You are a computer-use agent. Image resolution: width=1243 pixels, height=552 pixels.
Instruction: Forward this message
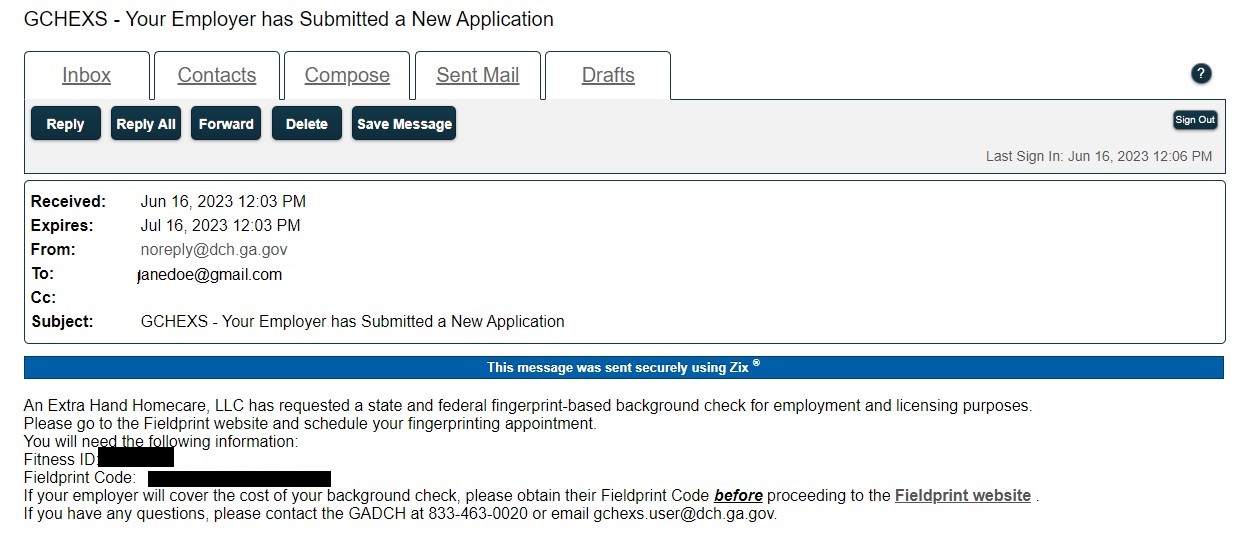point(226,124)
